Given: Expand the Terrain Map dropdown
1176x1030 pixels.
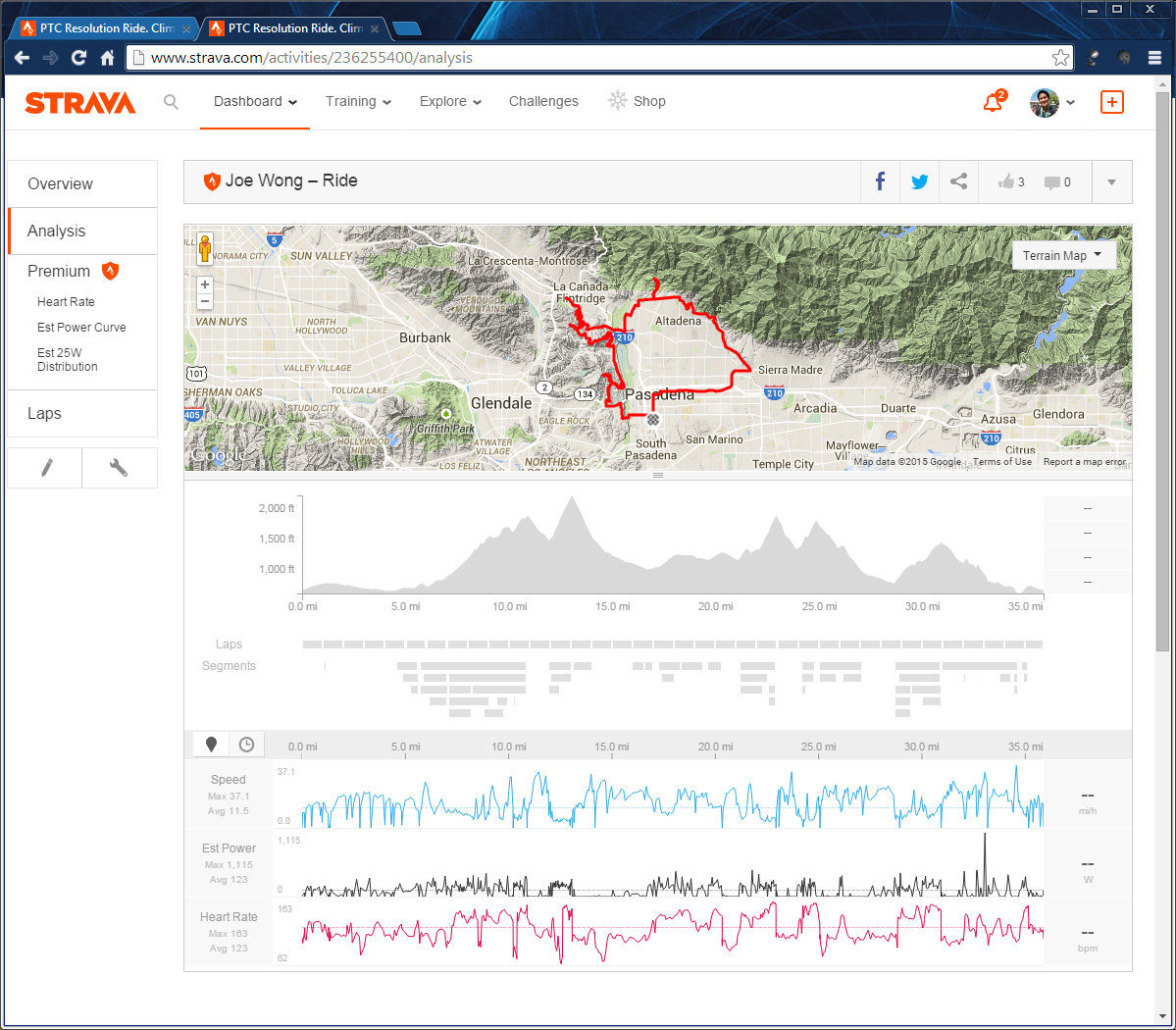Looking at the screenshot, I should pyautogui.click(x=1063, y=255).
